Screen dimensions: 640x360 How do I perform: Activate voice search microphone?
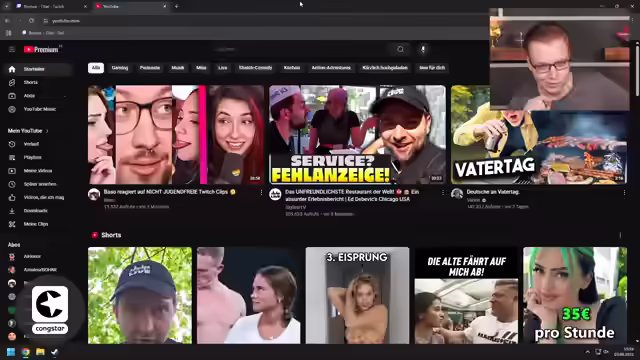423,49
